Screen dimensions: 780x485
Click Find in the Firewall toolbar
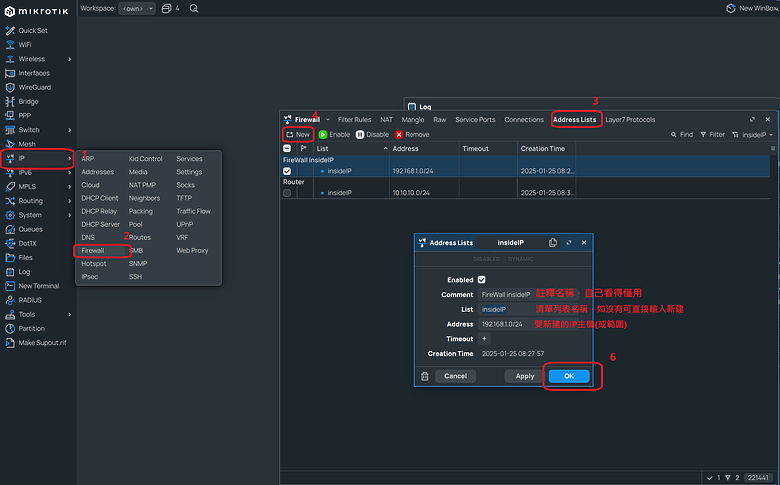coord(682,135)
